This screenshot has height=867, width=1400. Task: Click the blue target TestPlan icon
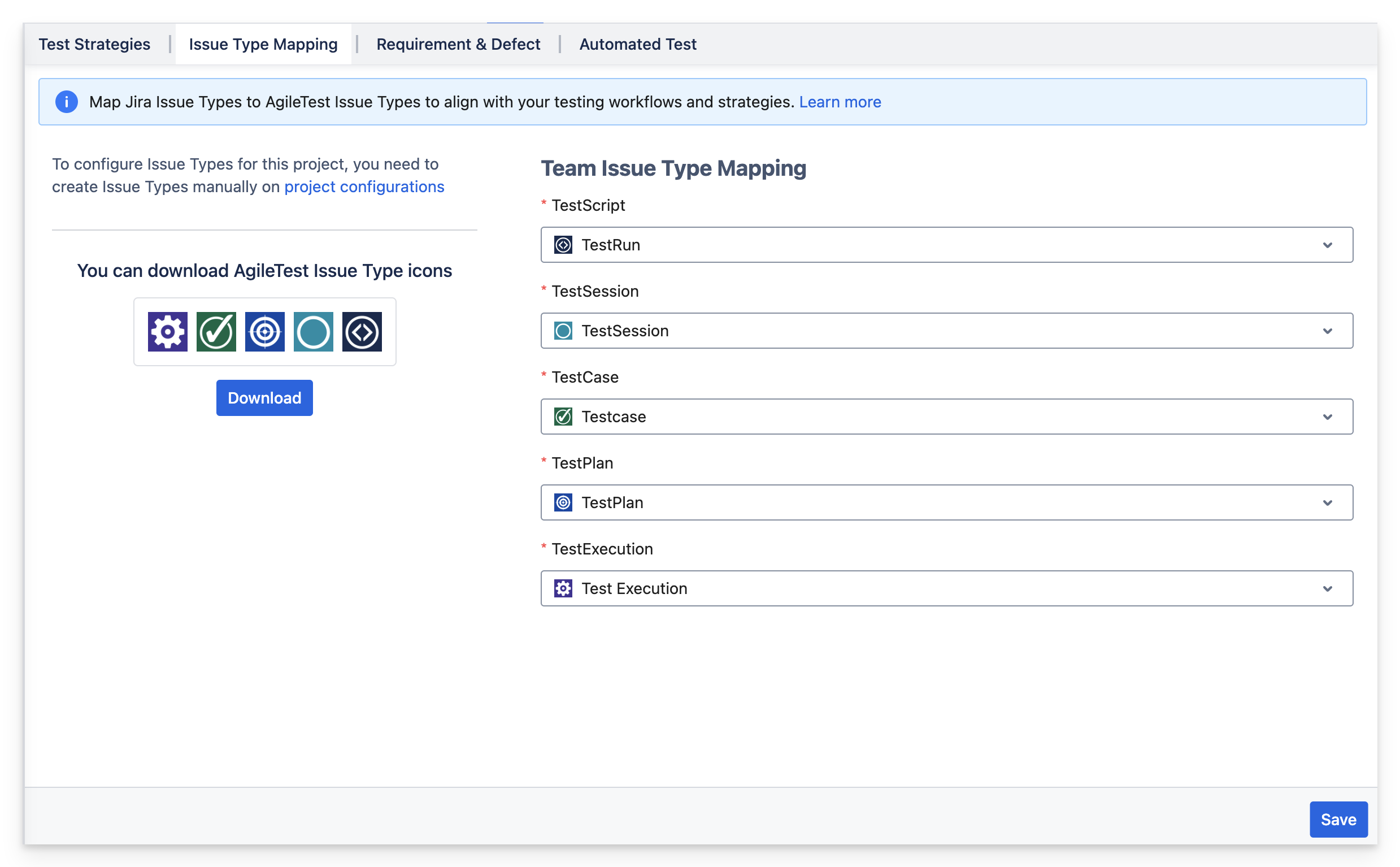click(265, 331)
